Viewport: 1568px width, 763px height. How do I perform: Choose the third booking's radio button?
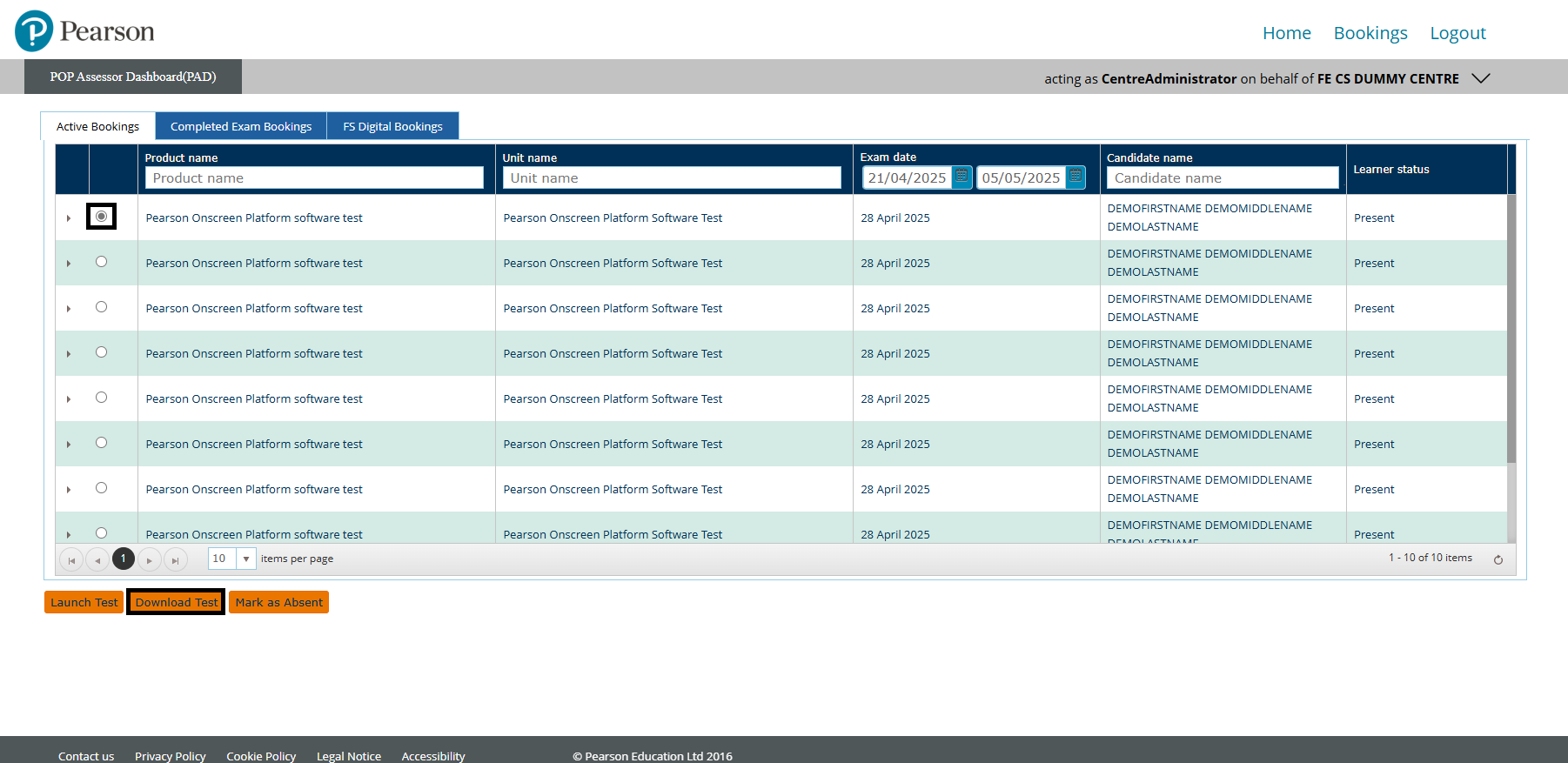click(x=102, y=307)
